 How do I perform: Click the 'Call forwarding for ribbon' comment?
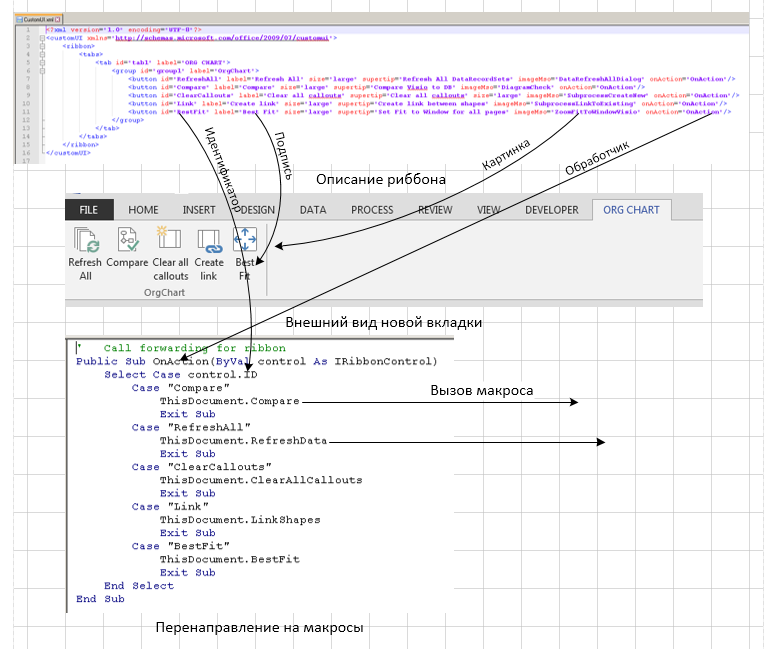(x=194, y=348)
